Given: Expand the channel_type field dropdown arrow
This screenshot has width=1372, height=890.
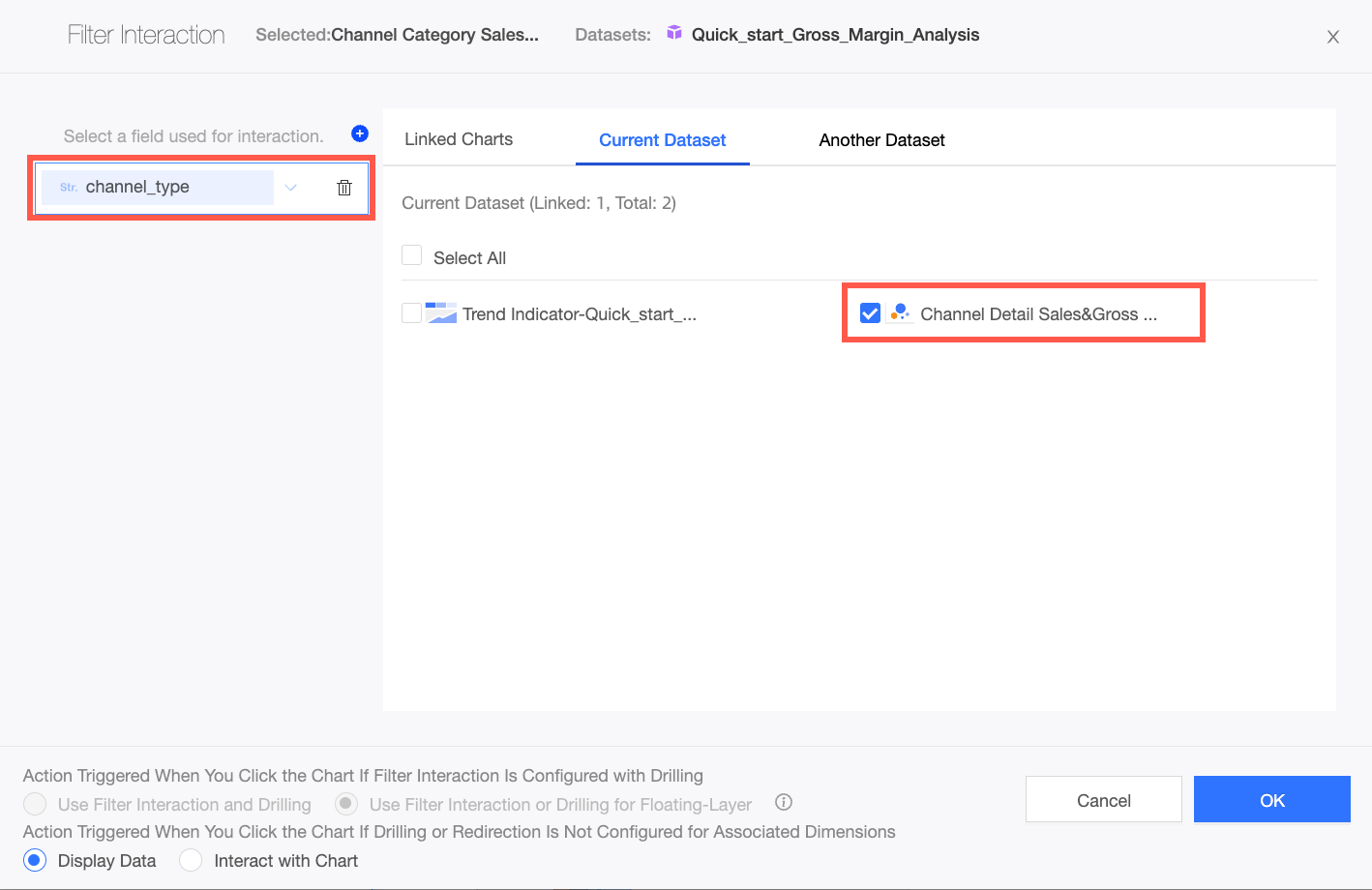Looking at the screenshot, I should [x=290, y=188].
